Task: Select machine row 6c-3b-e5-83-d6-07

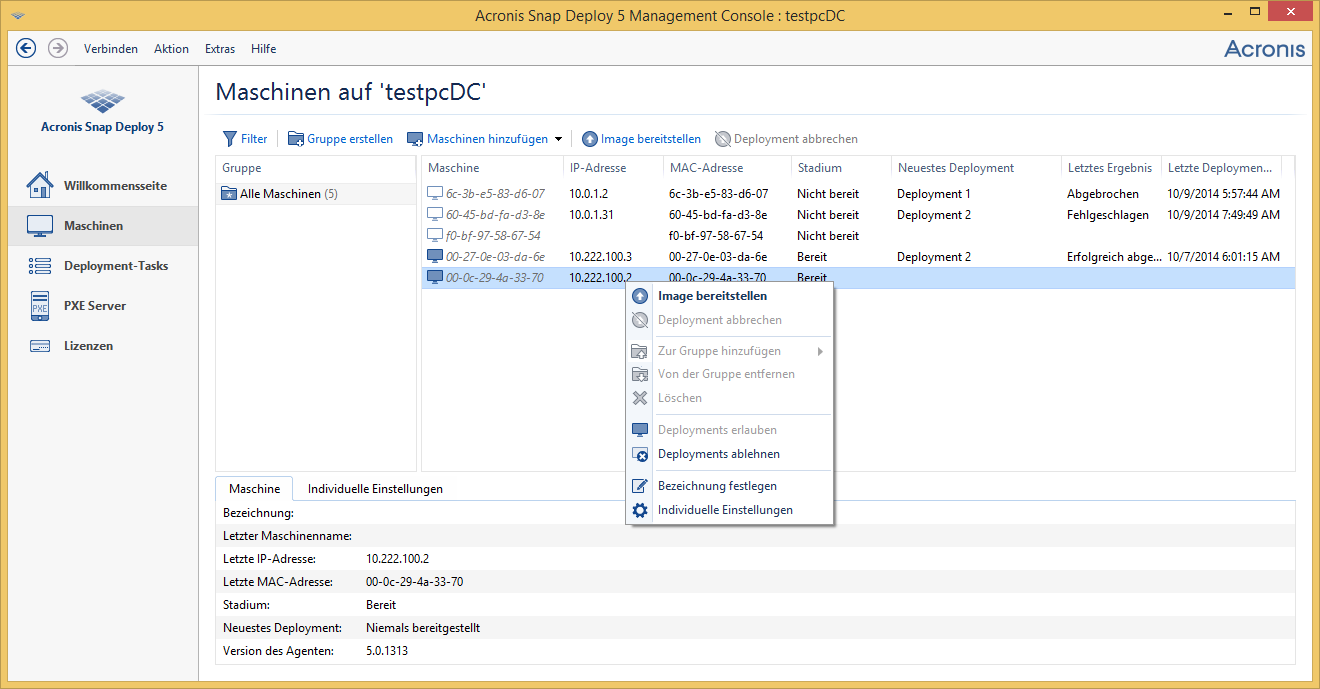Action: tap(858, 193)
